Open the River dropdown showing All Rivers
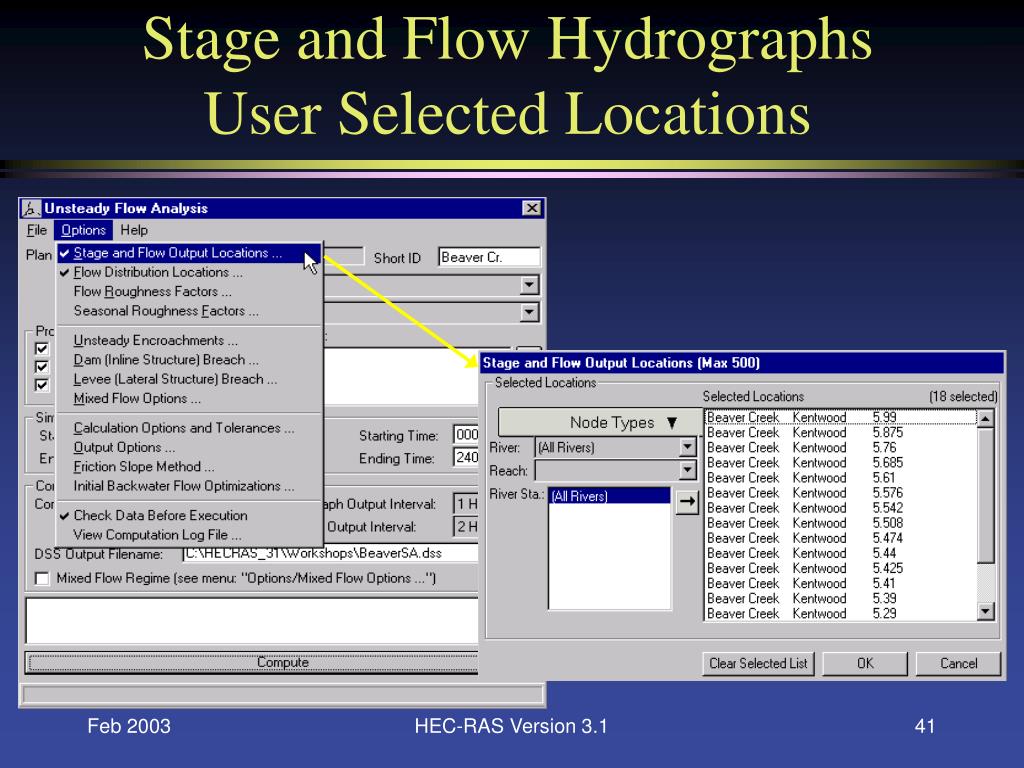The image size is (1024, 768). coord(615,447)
